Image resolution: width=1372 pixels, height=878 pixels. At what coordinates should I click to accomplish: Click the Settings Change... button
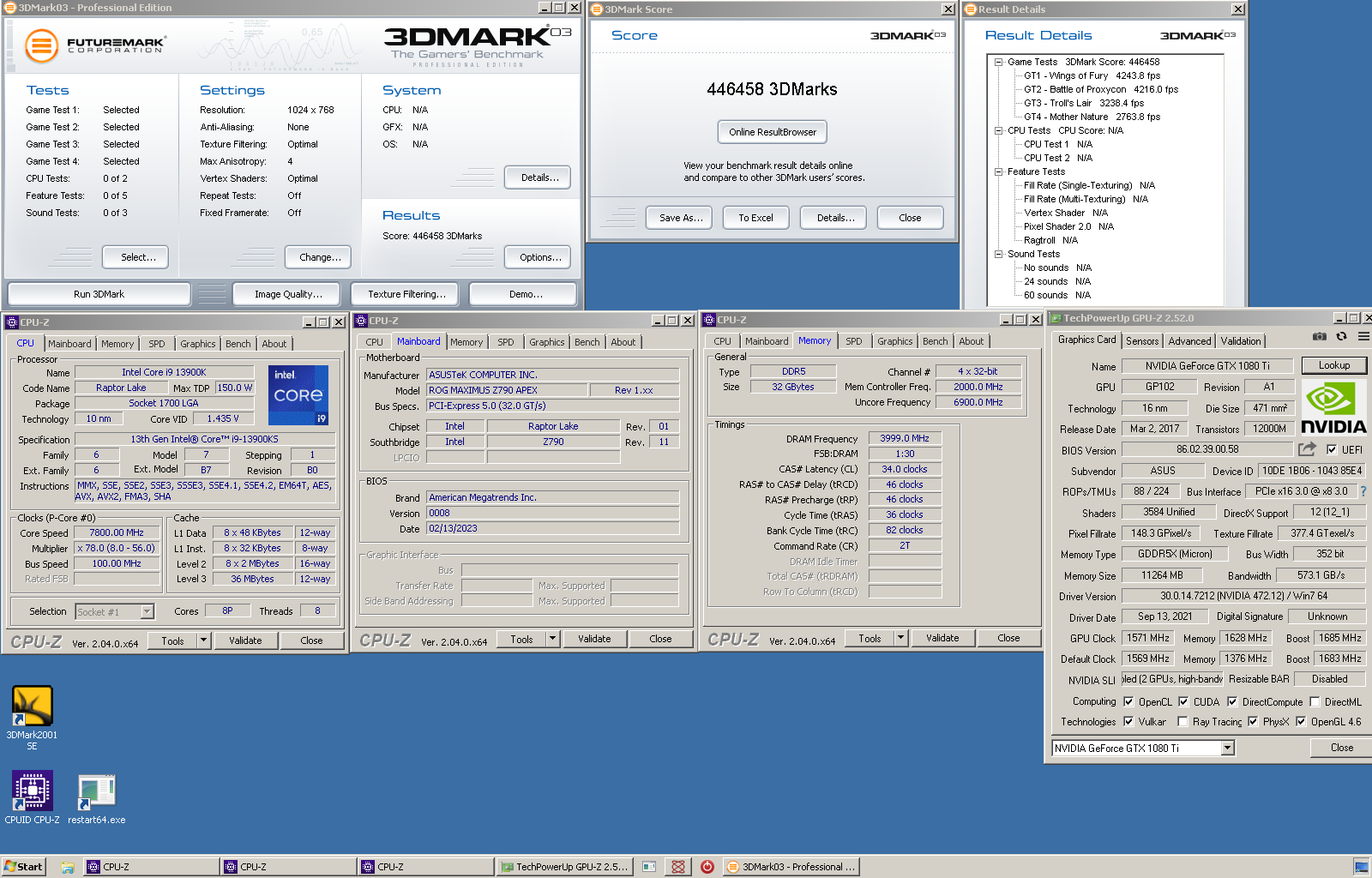pyautogui.click(x=320, y=257)
